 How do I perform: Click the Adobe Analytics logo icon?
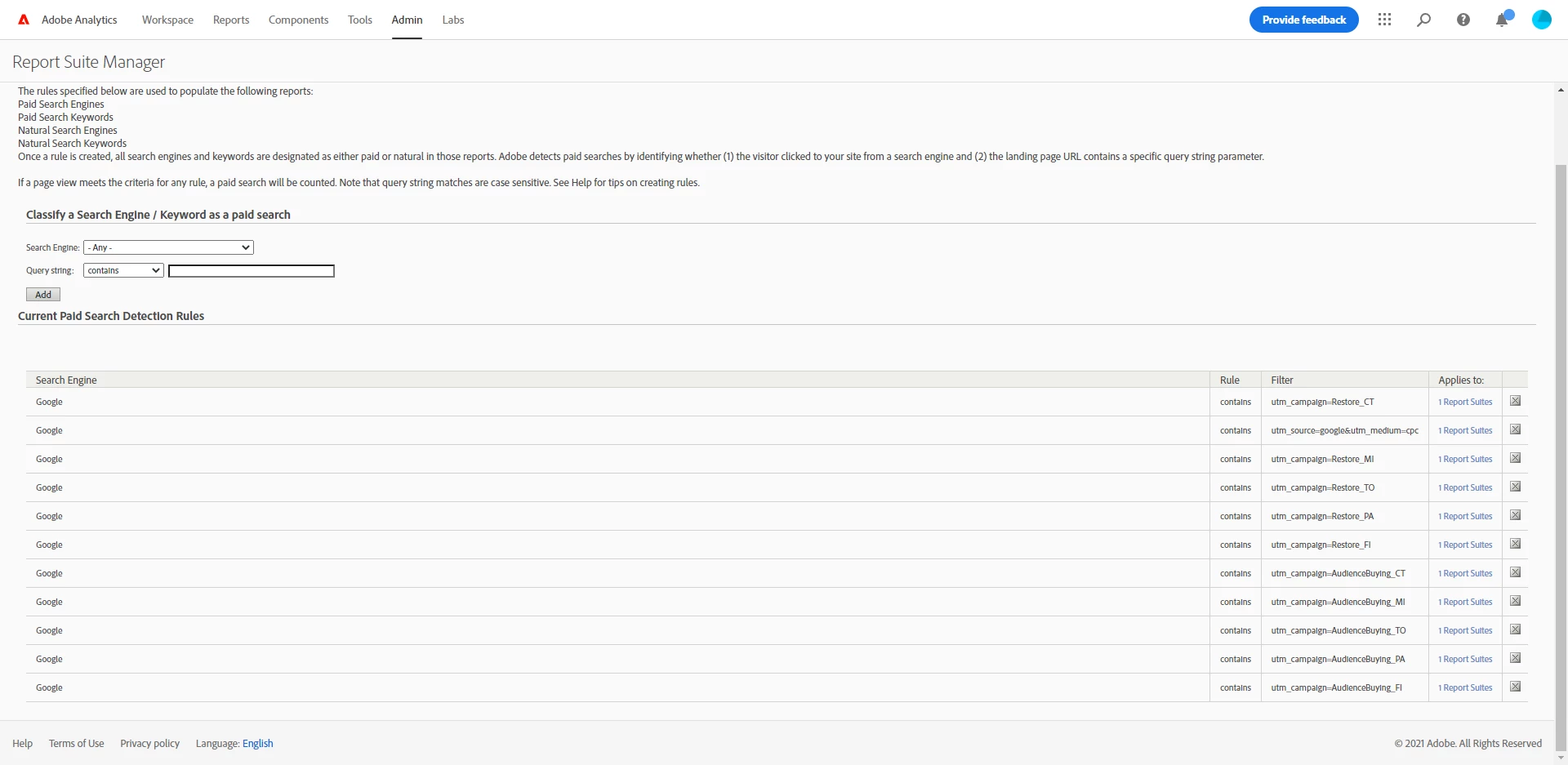[x=24, y=20]
